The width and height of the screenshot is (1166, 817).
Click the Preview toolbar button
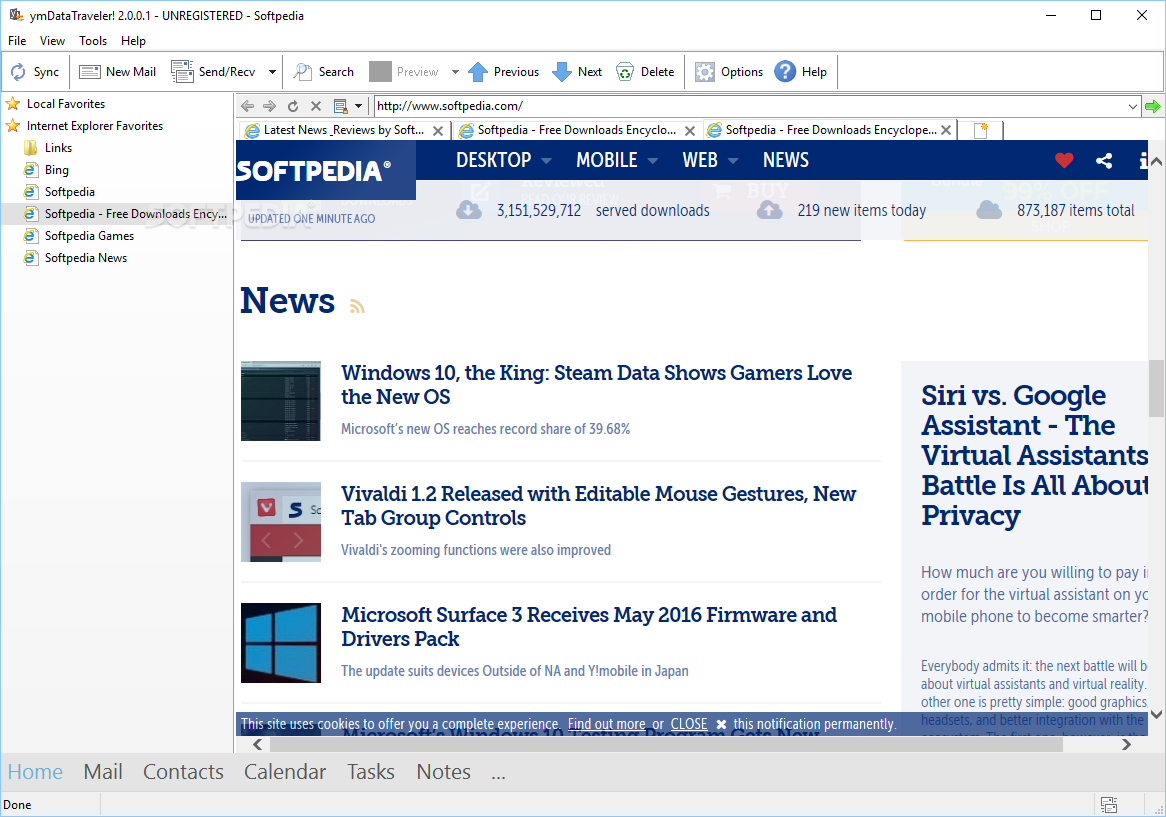click(405, 72)
